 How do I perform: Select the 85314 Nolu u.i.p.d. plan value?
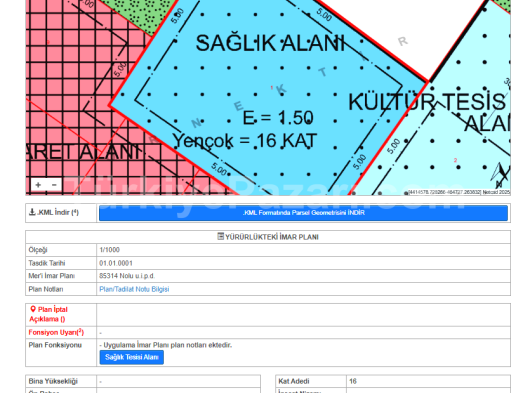coord(127,276)
